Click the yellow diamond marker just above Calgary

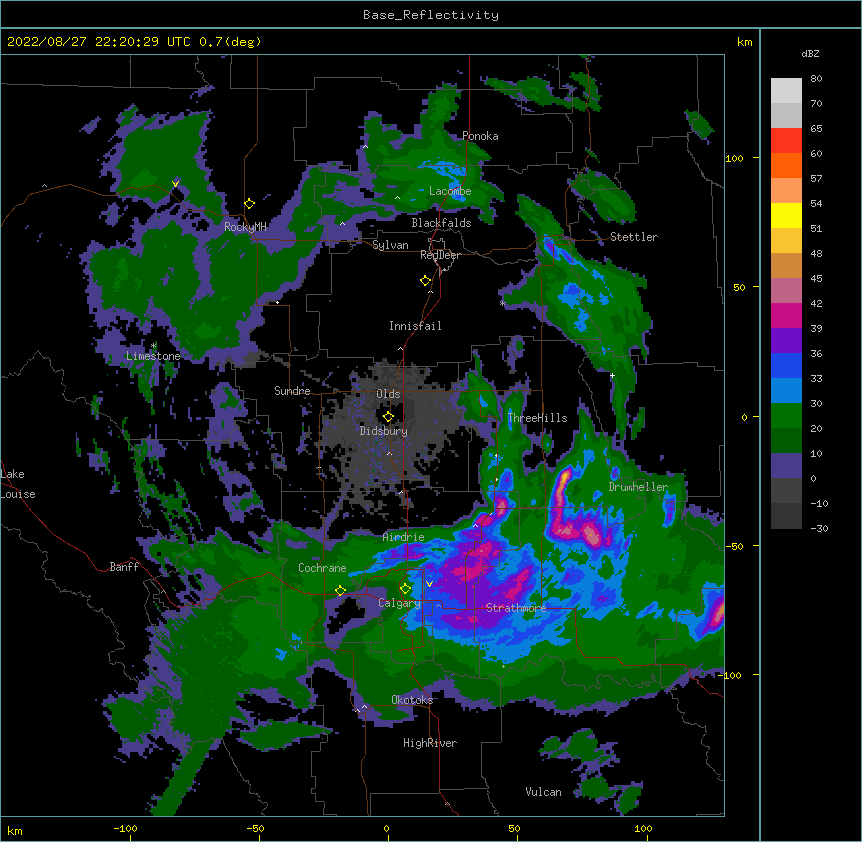[x=405, y=589]
